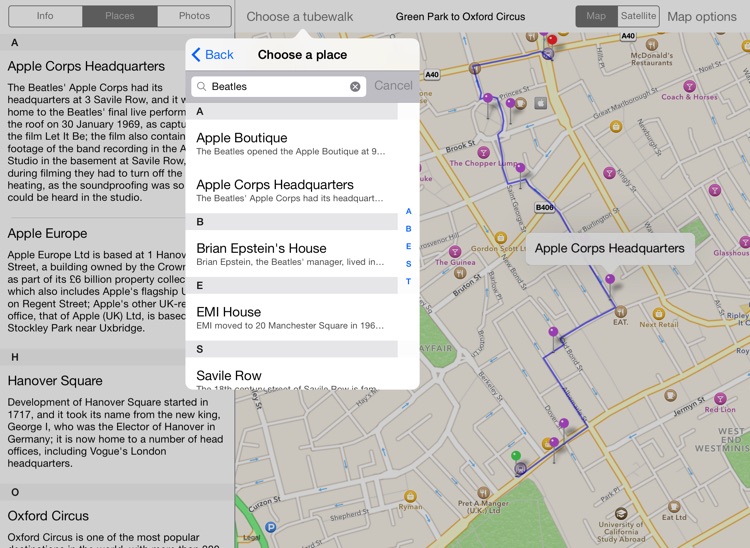Select Savile Row in the list

pos(291,374)
